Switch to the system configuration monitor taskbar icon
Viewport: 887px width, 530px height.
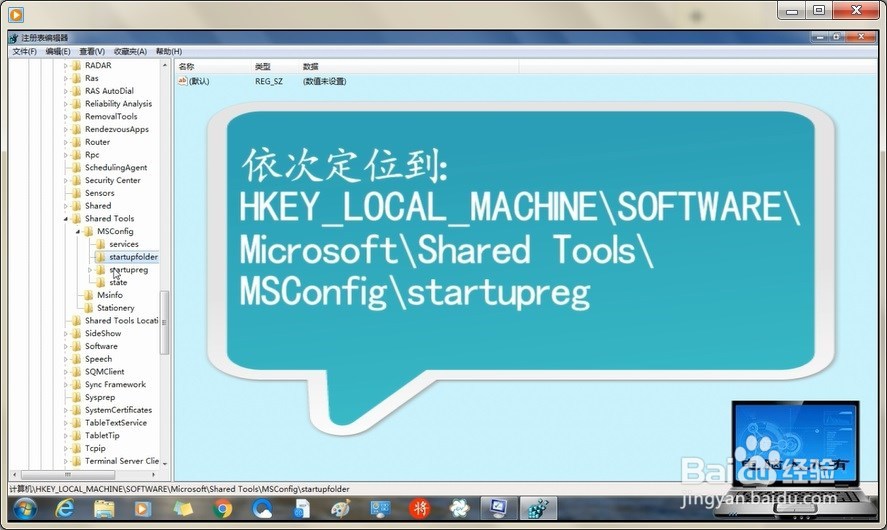tap(498, 509)
